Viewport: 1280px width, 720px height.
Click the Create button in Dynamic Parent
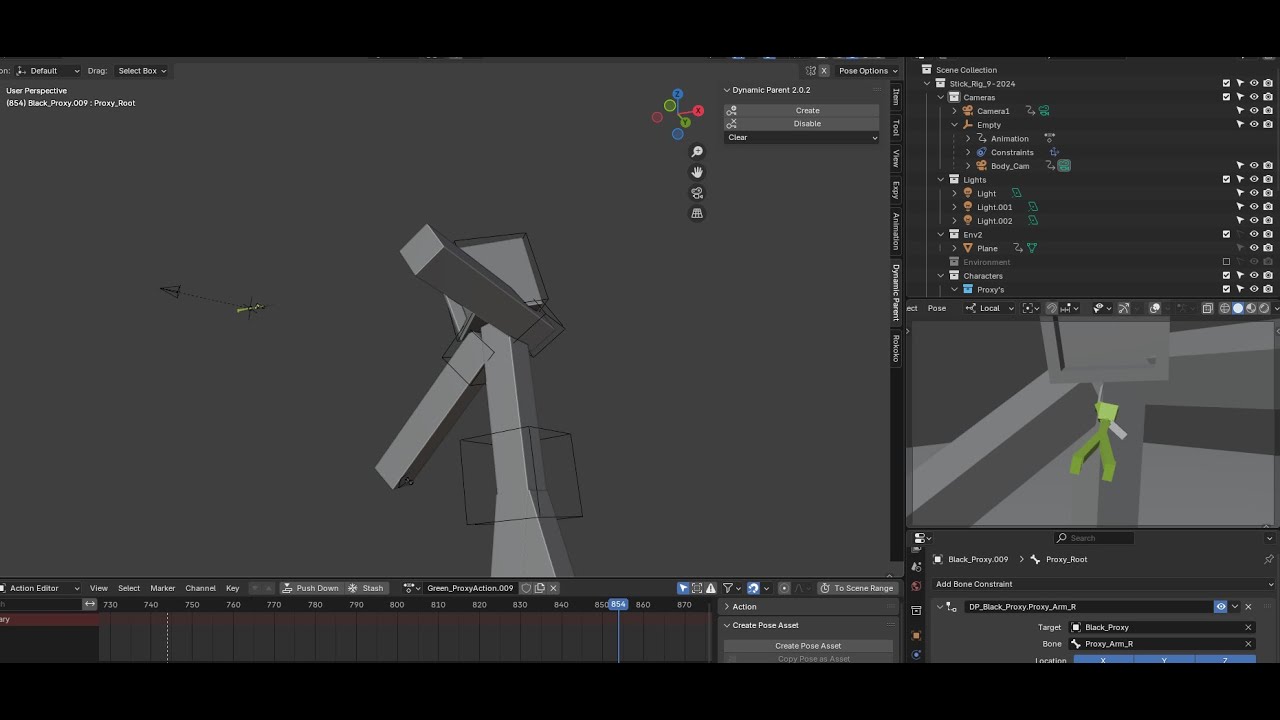pyautogui.click(x=802, y=111)
